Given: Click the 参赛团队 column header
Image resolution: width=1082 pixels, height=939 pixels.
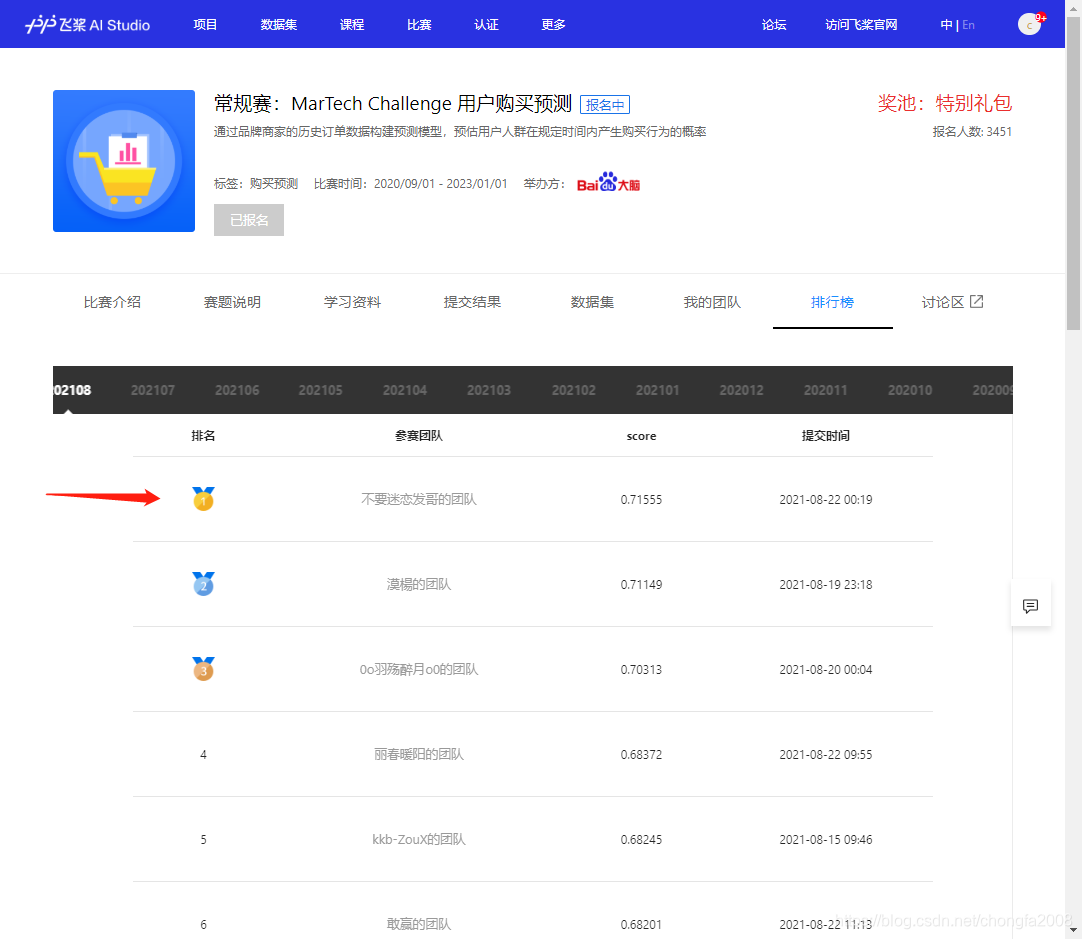Looking at the screenshot, I should (x=419, y=435).
